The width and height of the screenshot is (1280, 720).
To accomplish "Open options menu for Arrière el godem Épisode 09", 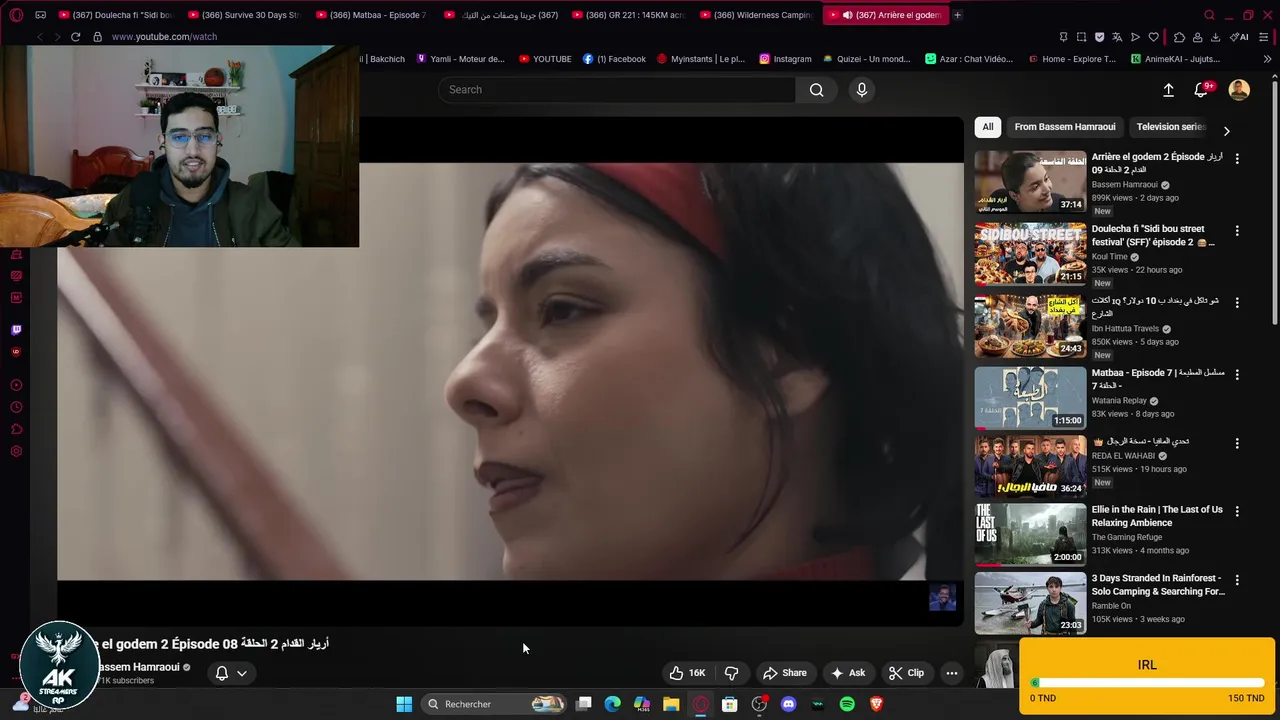I will point(1237,159).
